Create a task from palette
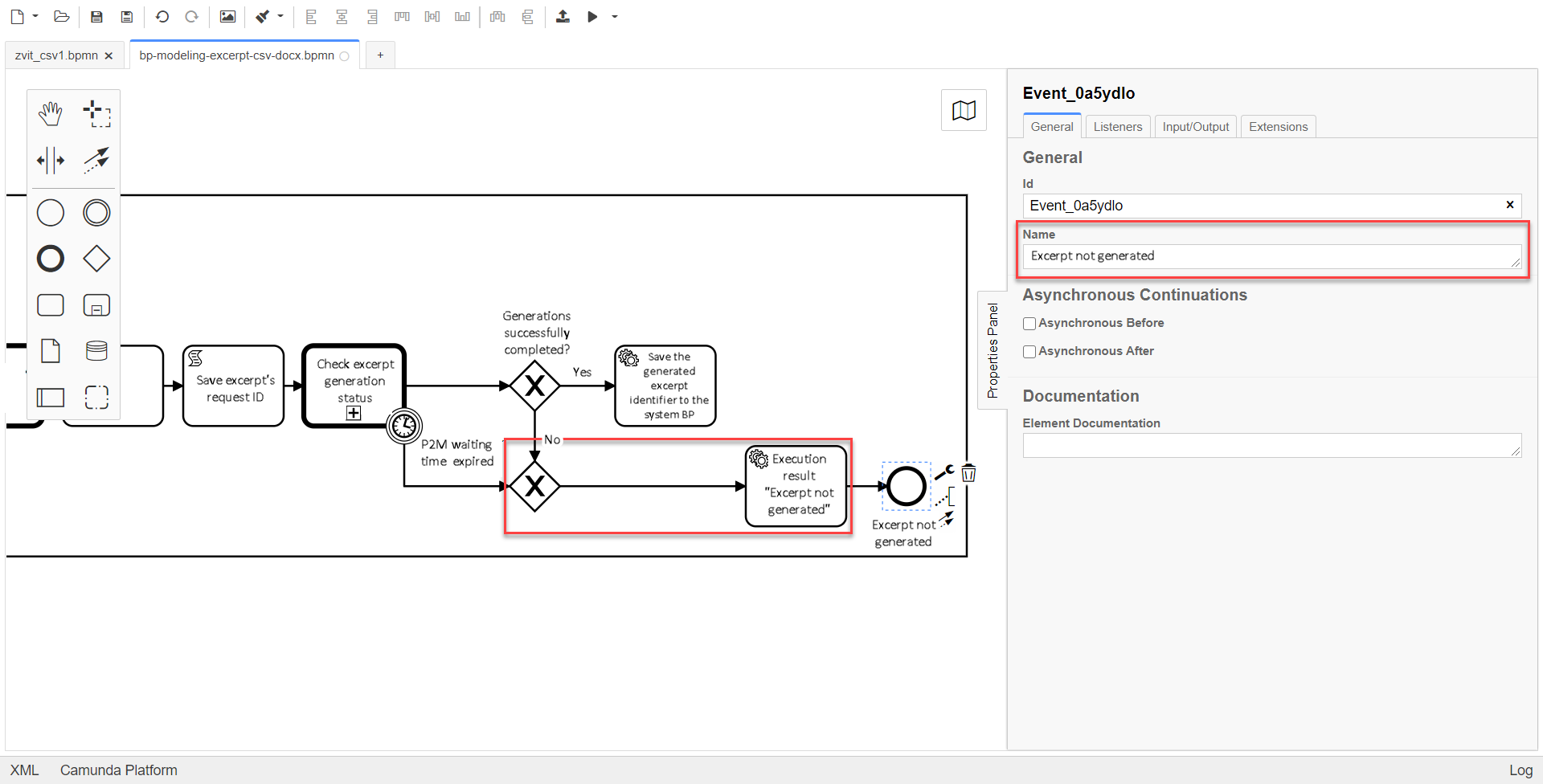The image size is (1543, 784). point(51,305)
